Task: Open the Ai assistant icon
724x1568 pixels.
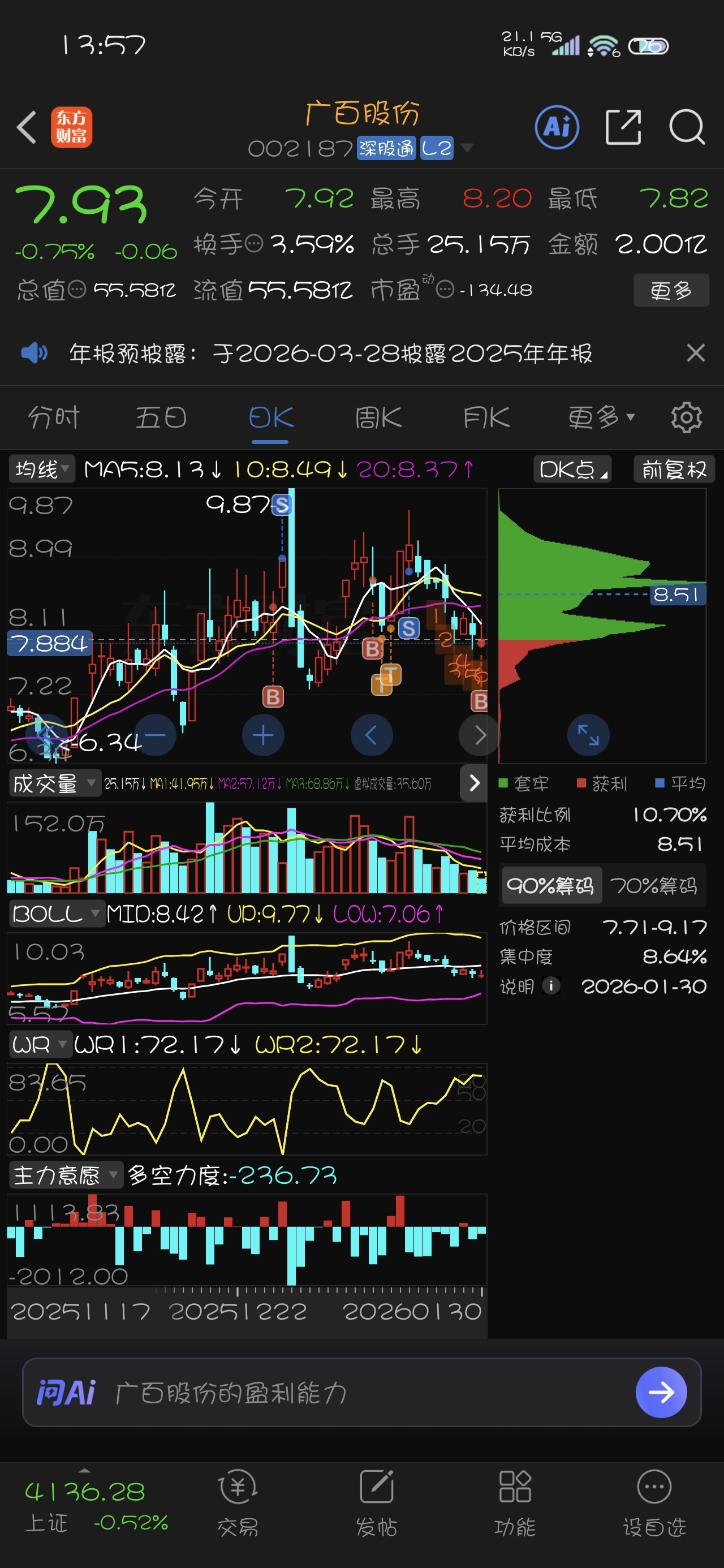Action: (x=557, y=127)
